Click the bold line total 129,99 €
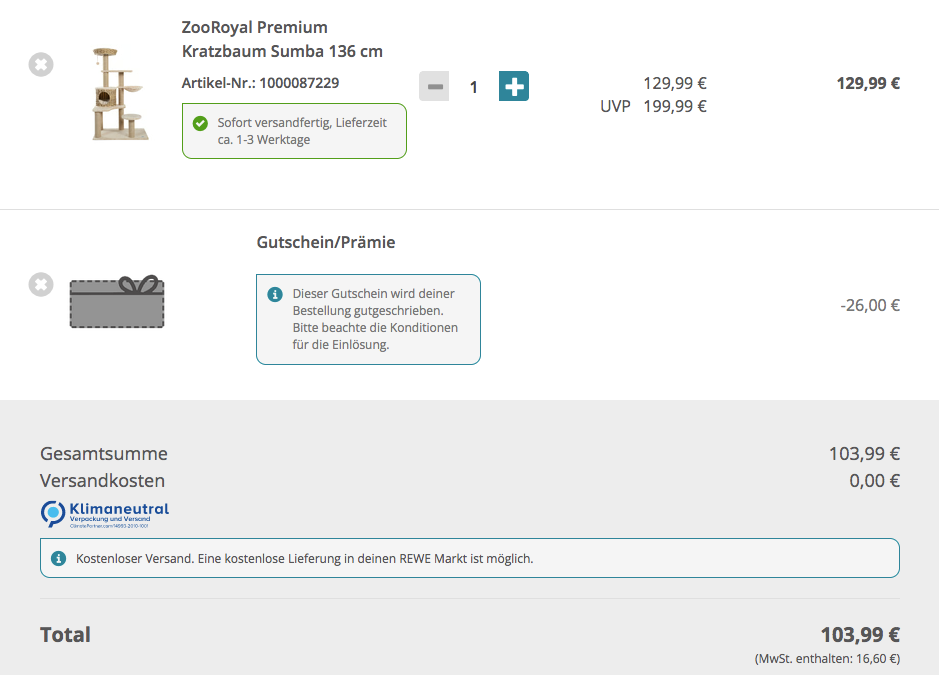 [868, 83]
